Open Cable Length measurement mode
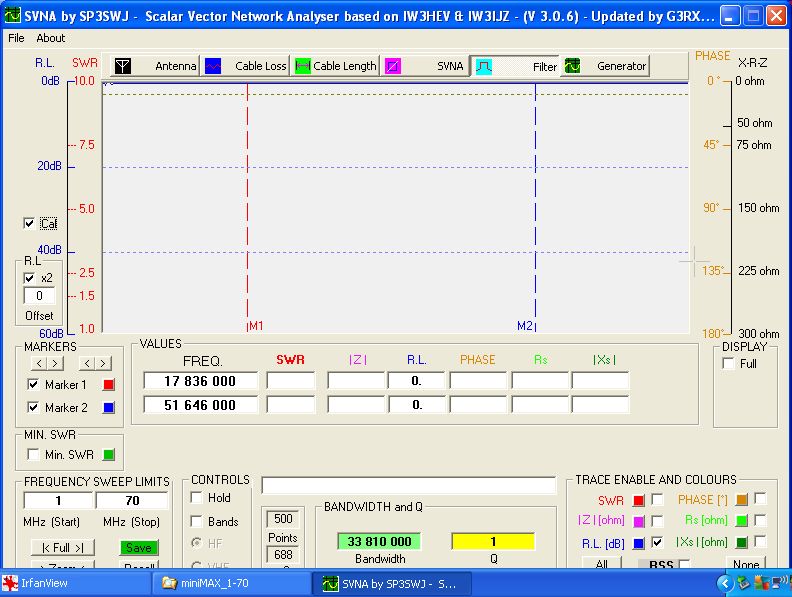 click(x=303, y=66)
